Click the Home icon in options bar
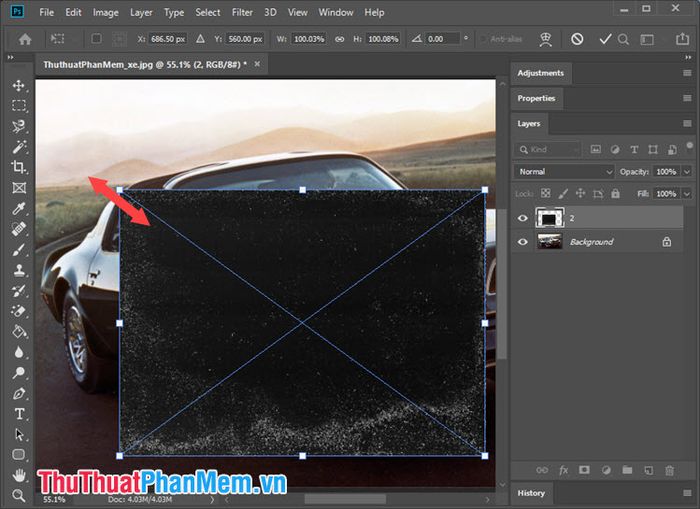The height and width of the screenshot is (509, 700). coord(25,39)
